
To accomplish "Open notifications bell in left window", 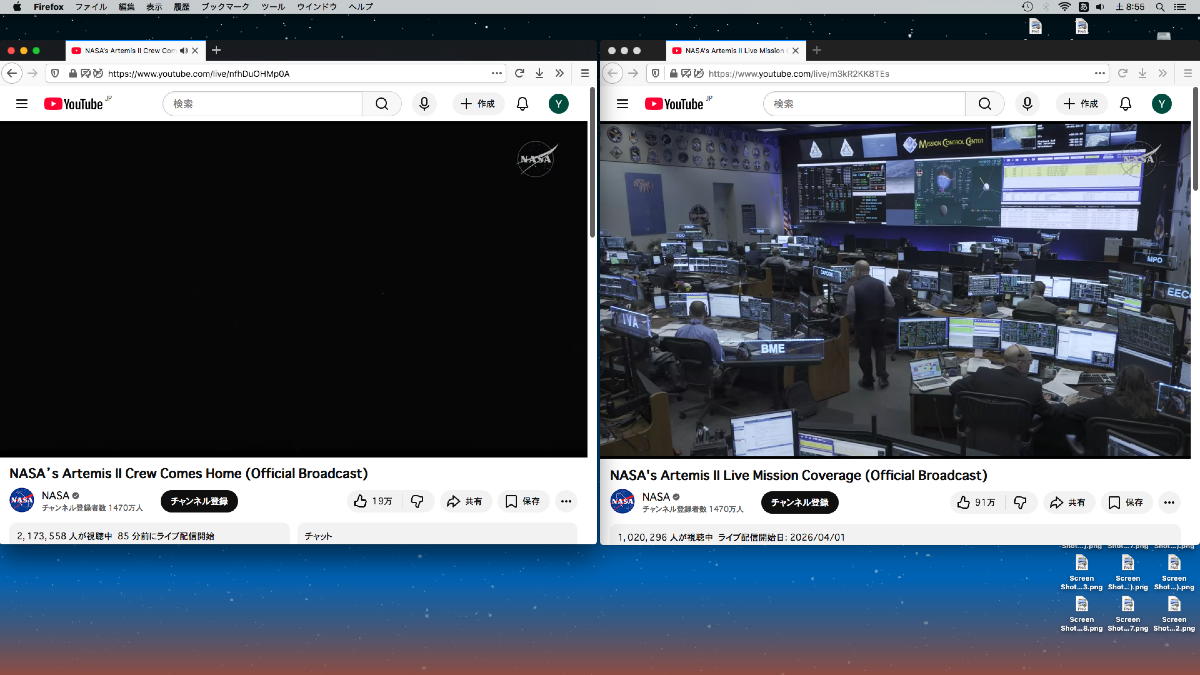I will coord(522,104).
